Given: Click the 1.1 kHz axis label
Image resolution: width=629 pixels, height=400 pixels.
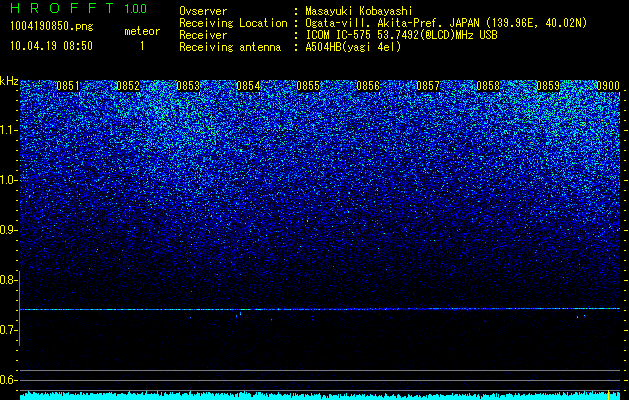Looking at the screenshot, I should click(9, 130).
